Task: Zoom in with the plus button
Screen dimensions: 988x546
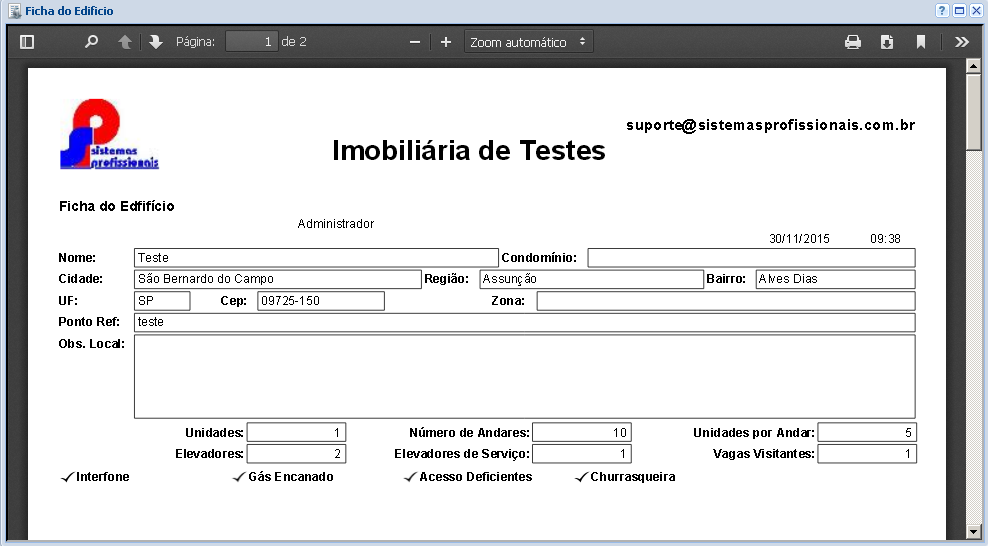Action: click(446, 42)
